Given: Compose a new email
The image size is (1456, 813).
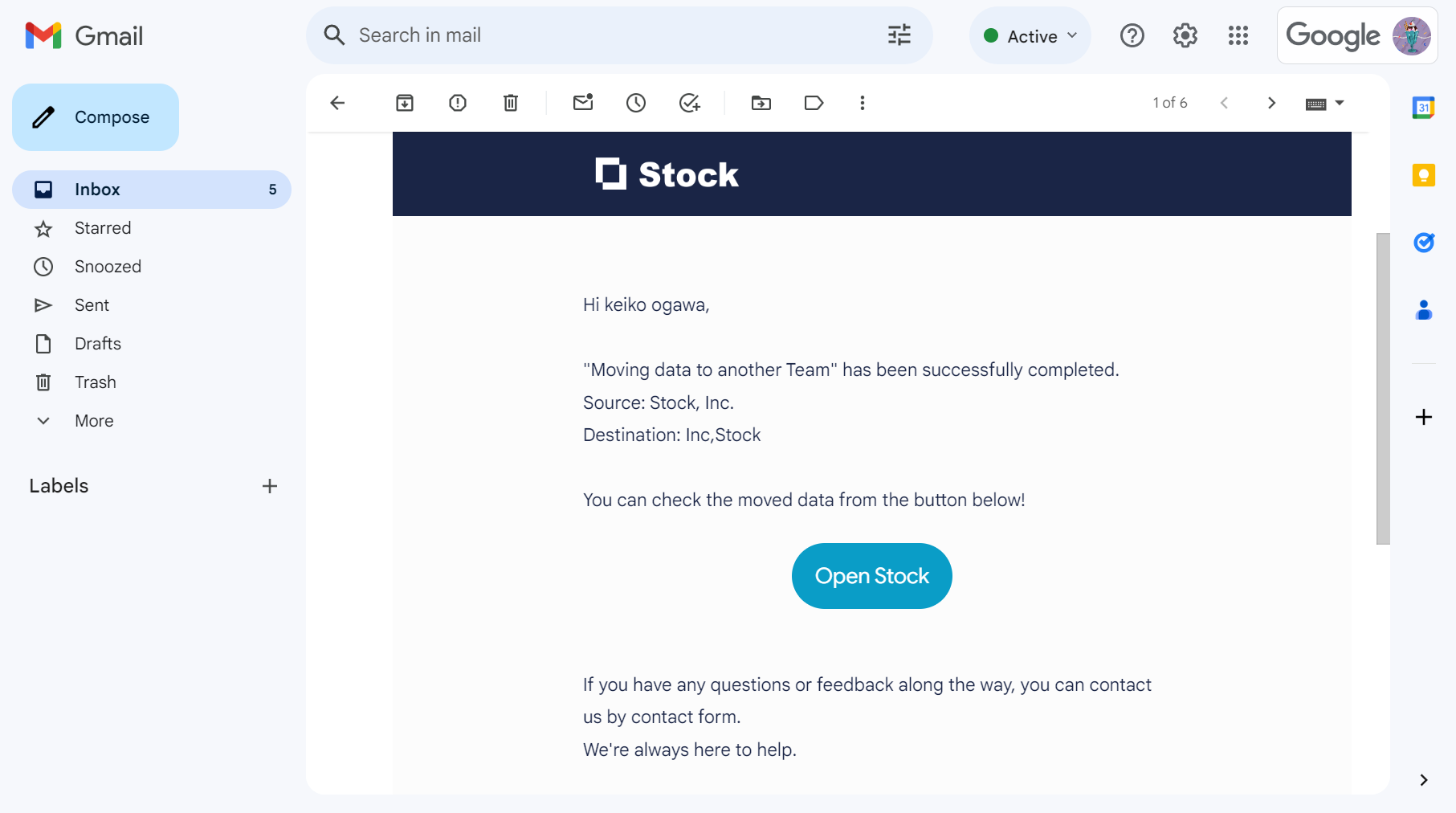Looking at the screenshot, I should tap(95, 116).
